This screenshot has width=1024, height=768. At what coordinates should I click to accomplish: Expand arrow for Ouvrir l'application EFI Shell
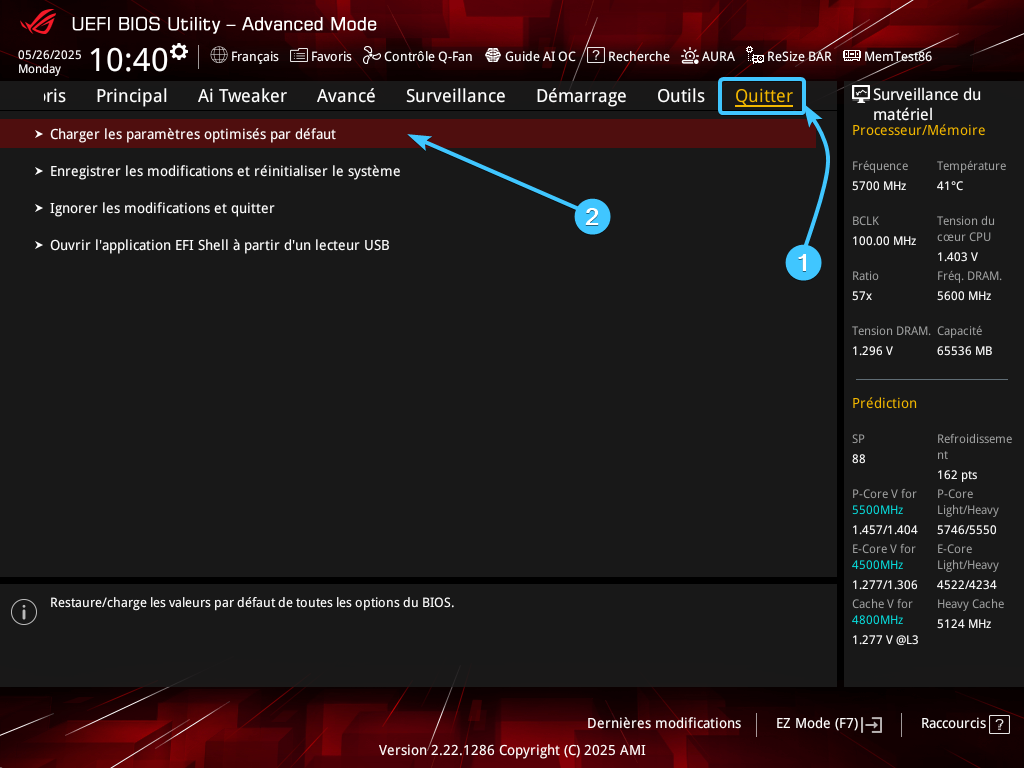[39, 246]
